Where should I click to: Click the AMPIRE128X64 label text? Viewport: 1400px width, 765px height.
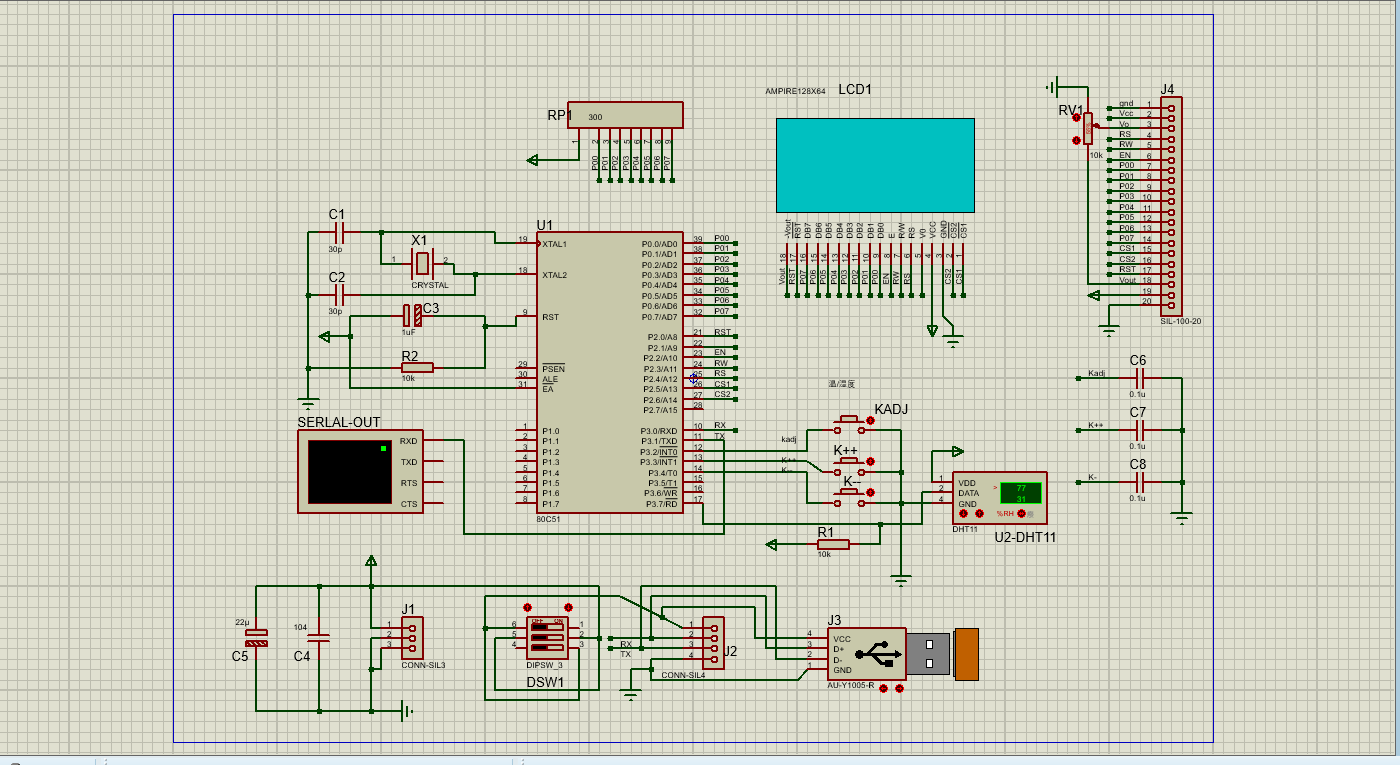point(795,91)
